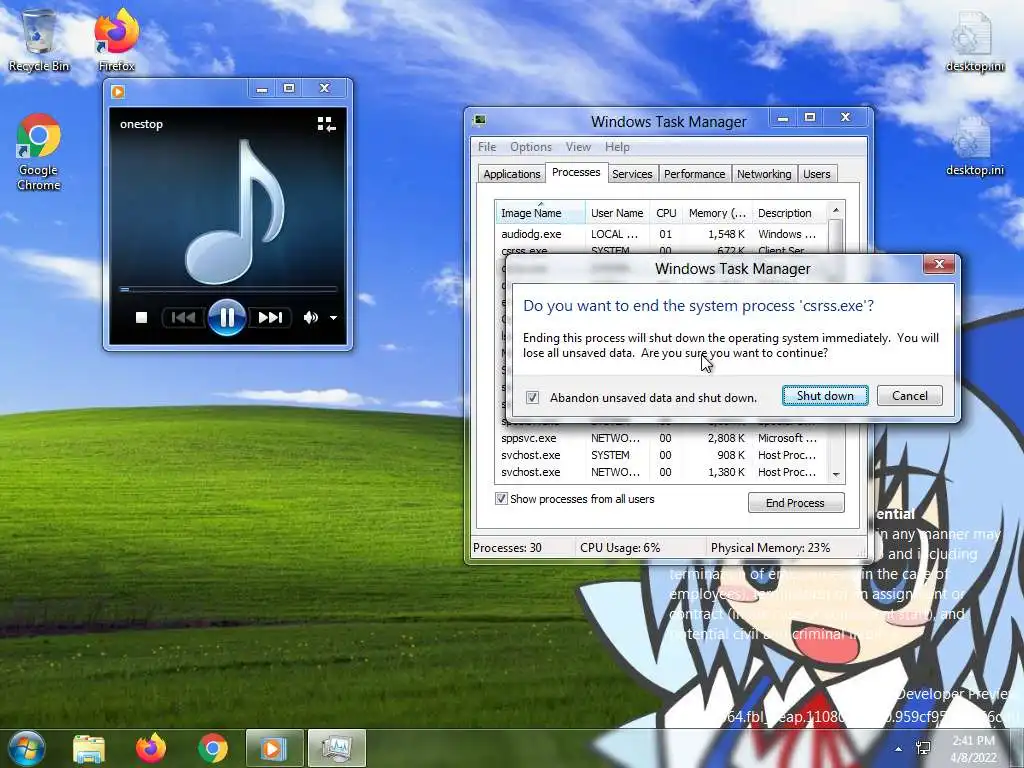The image size is (1024, 768).
Task: Show hidden system tray icons
Action: click(x=899, y=749)
